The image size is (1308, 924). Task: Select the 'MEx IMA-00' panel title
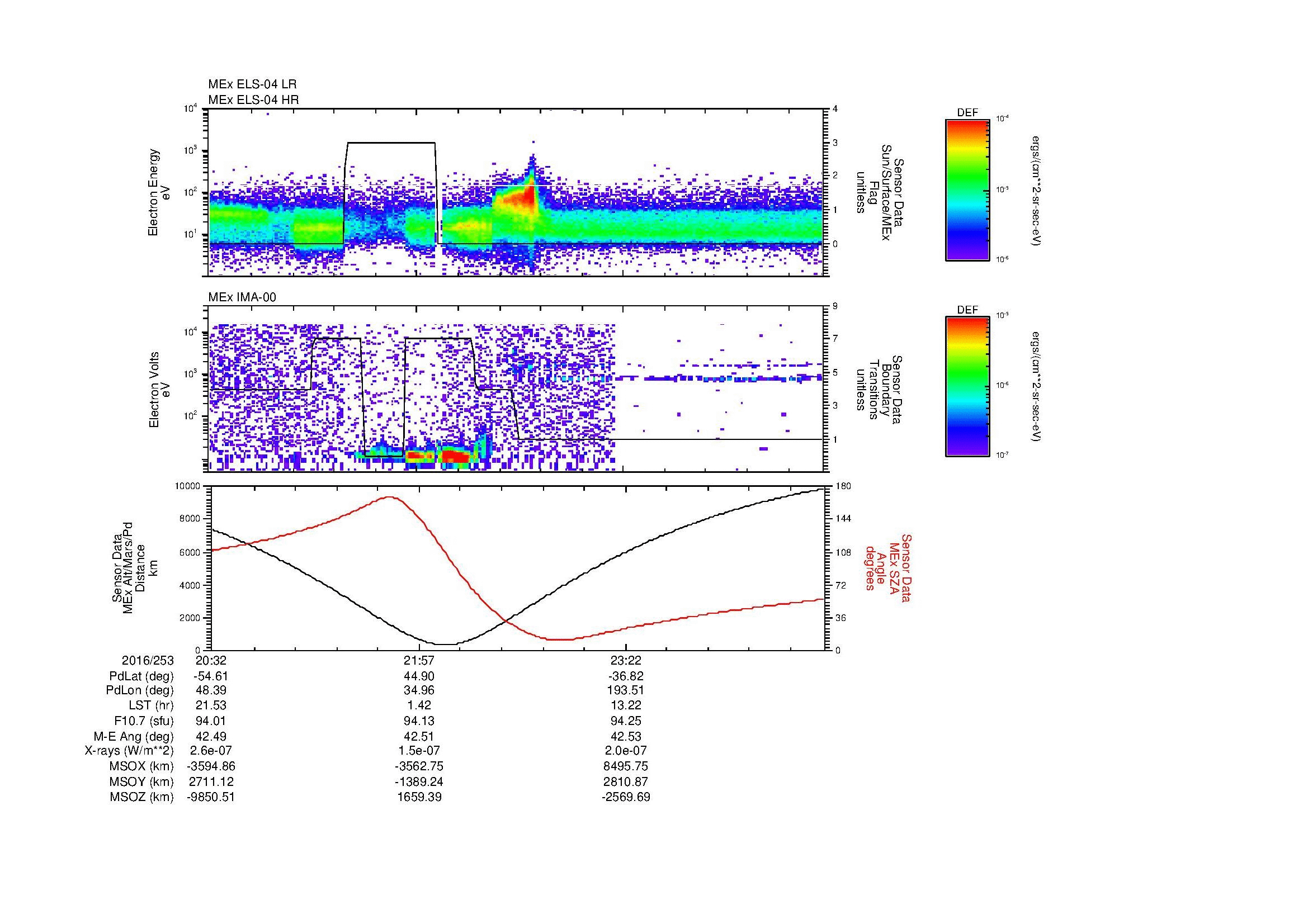[242, 297]
